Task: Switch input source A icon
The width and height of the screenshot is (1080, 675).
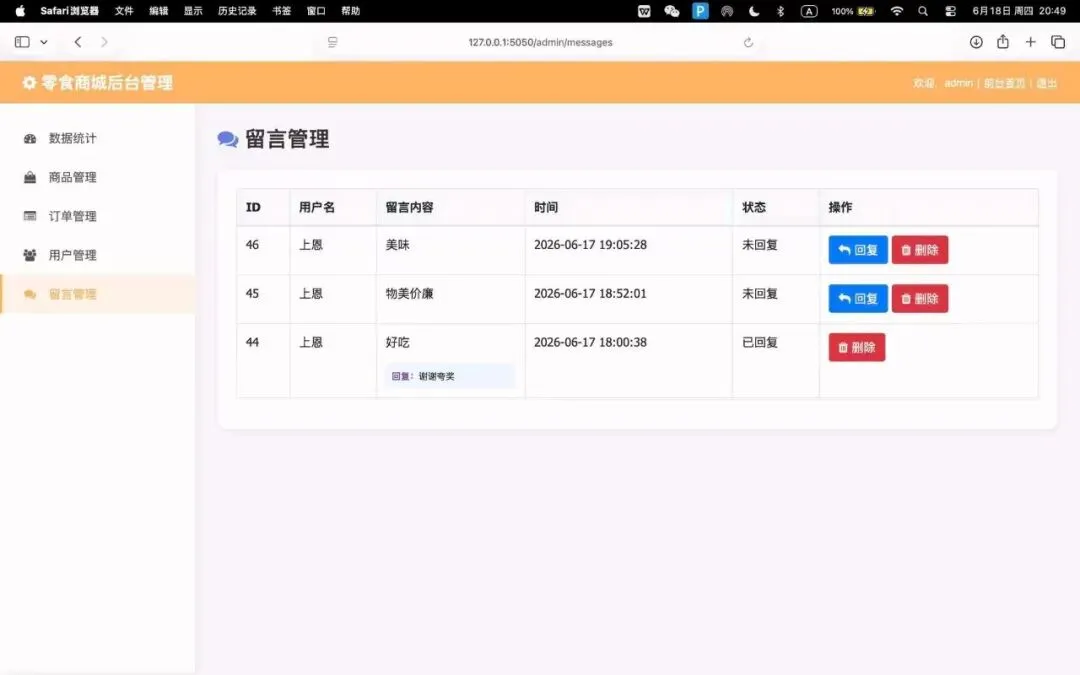Action: point(809,10)
